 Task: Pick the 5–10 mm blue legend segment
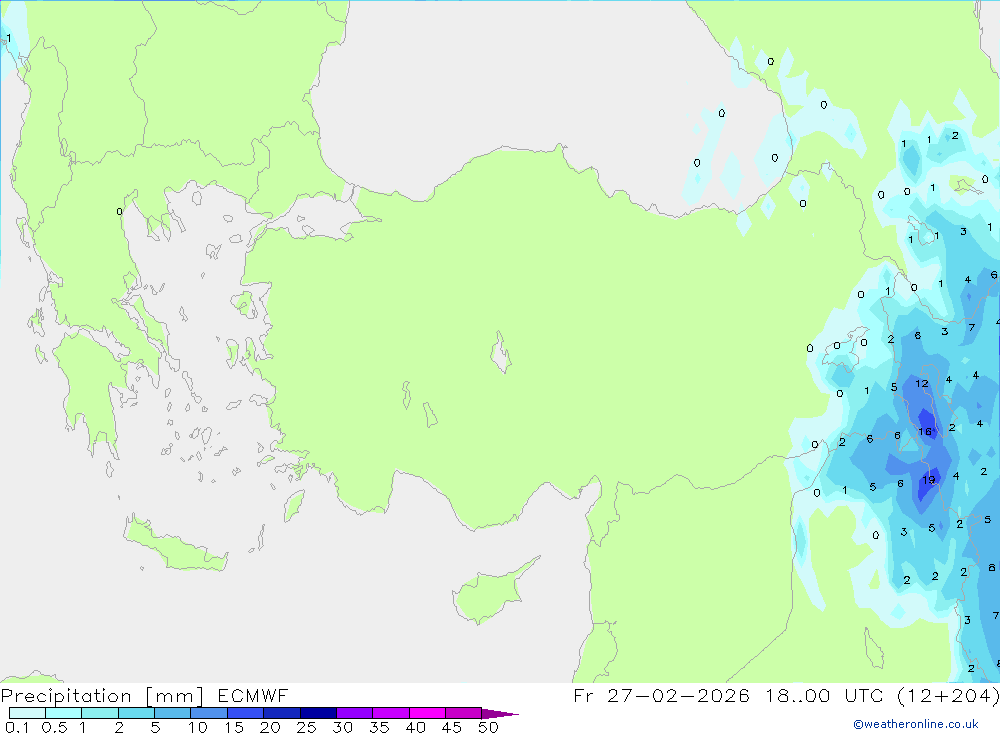coord(173,713)
